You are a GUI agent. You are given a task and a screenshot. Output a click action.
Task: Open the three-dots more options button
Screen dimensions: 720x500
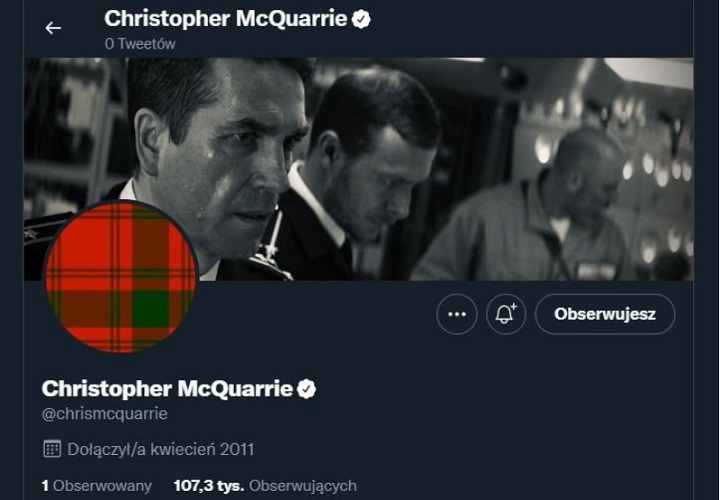tap(457, 314)
